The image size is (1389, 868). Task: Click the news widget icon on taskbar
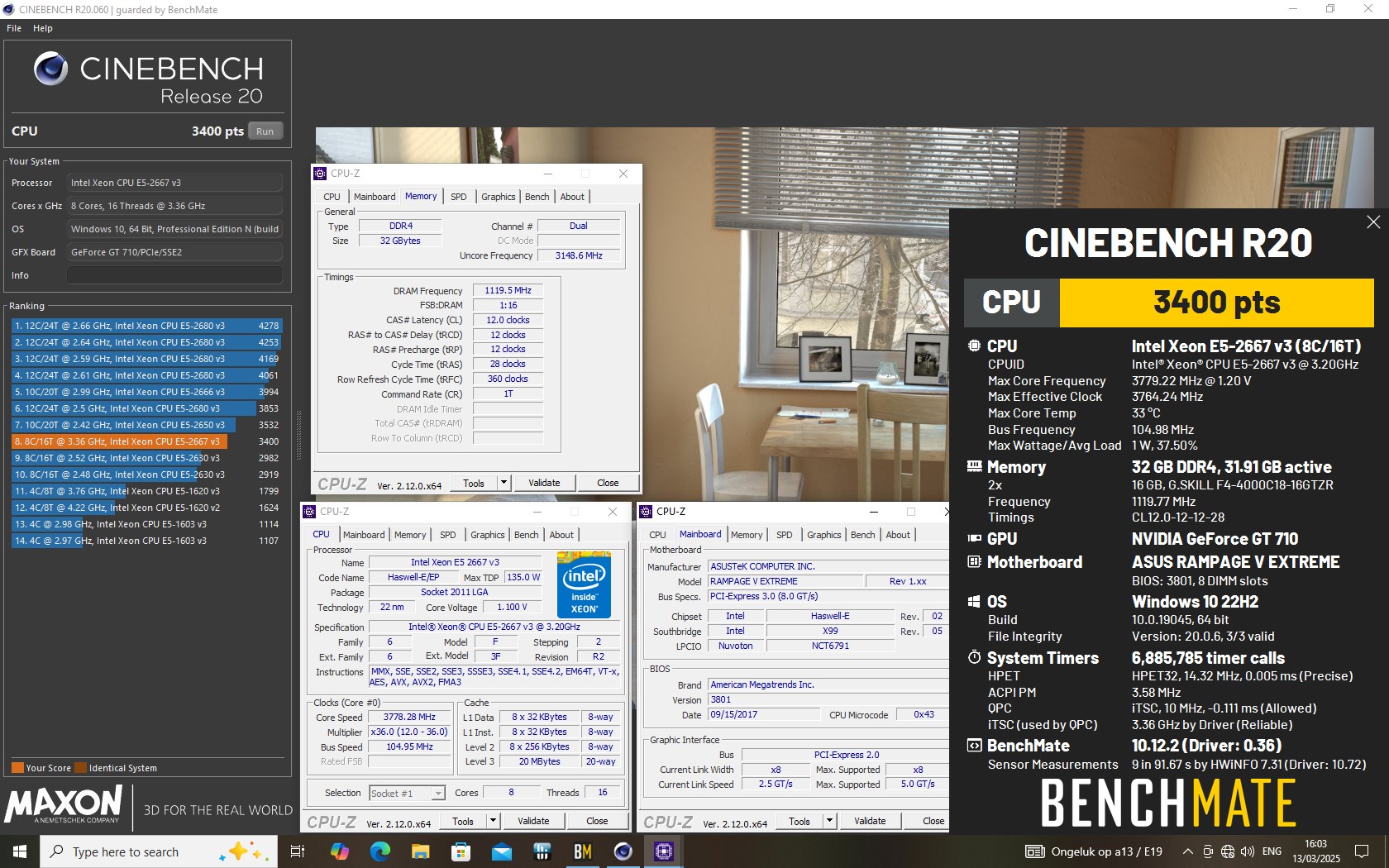click(1035, 851)
